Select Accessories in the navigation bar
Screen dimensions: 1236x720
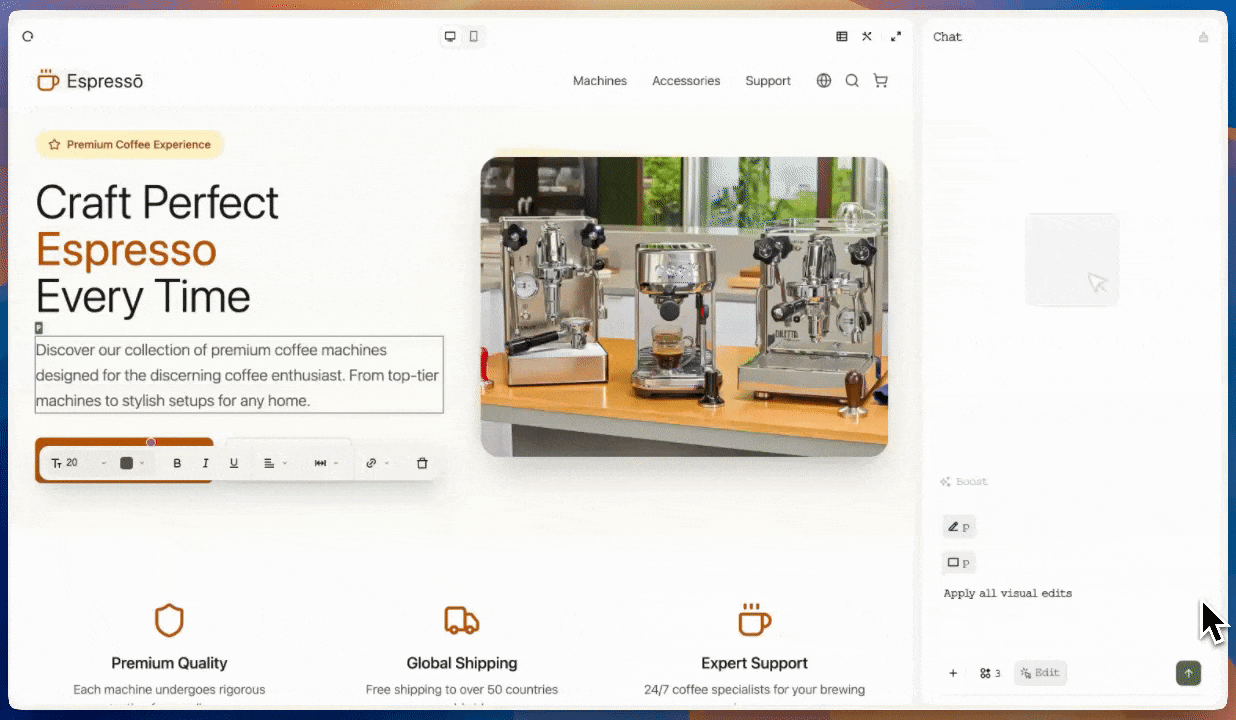(x=686, y=81)
